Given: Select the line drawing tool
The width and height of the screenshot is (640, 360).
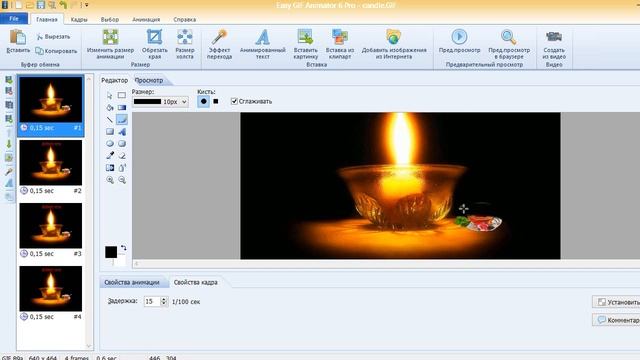Looking at the screenshot, I should 109,120.
